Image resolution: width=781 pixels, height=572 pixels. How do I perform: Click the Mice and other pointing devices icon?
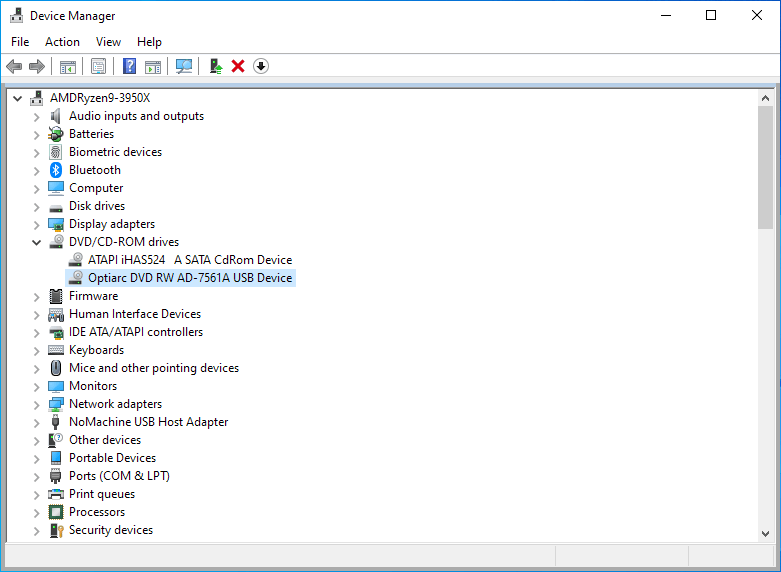click(56, 368)
